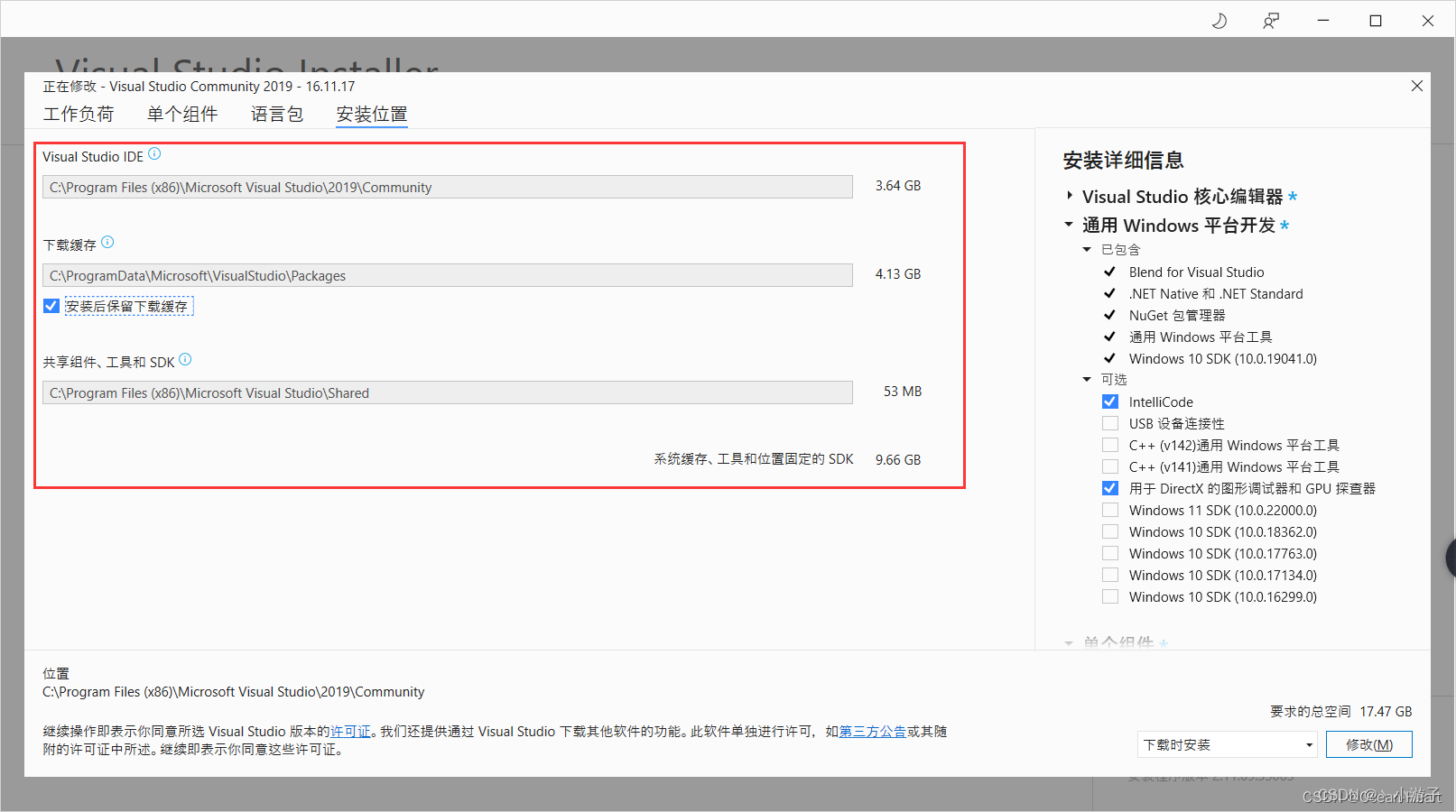
Task: Collapse the 可选 component group
Action: click(x=1087, y=379)
